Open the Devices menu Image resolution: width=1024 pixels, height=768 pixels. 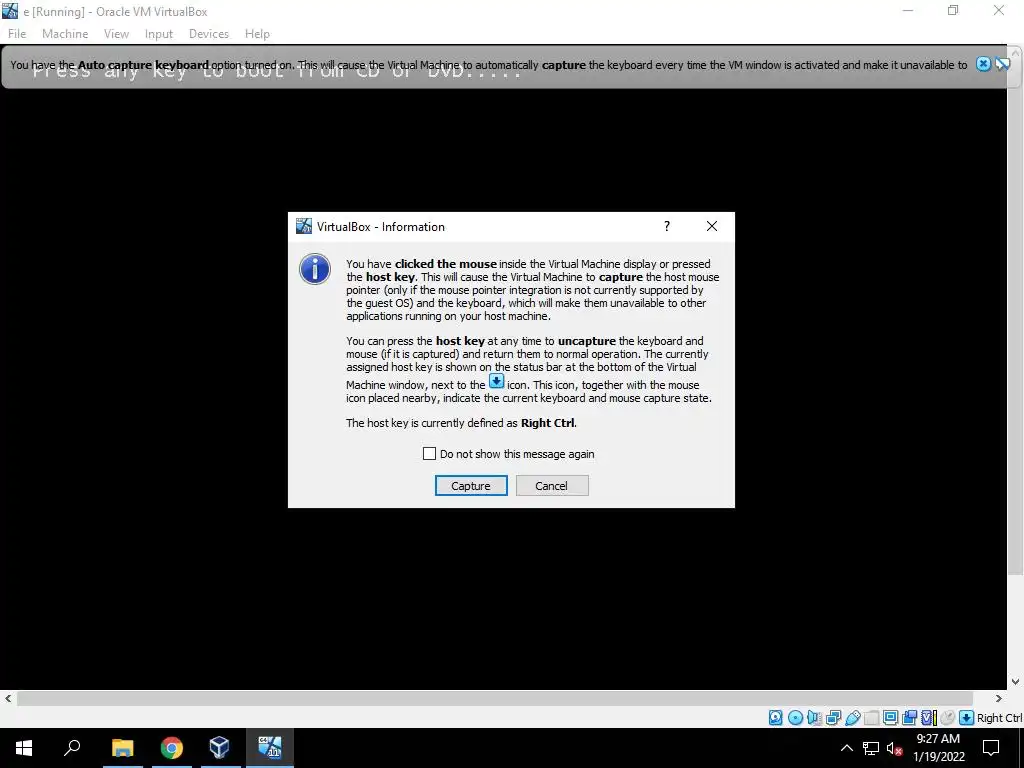pyautogui.click(x=209, y=34)
